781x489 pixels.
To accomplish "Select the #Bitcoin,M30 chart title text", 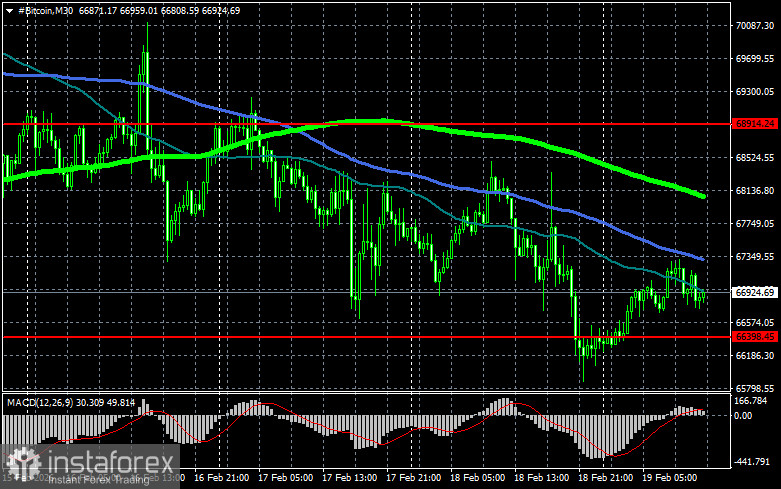I will click(45, 10).
